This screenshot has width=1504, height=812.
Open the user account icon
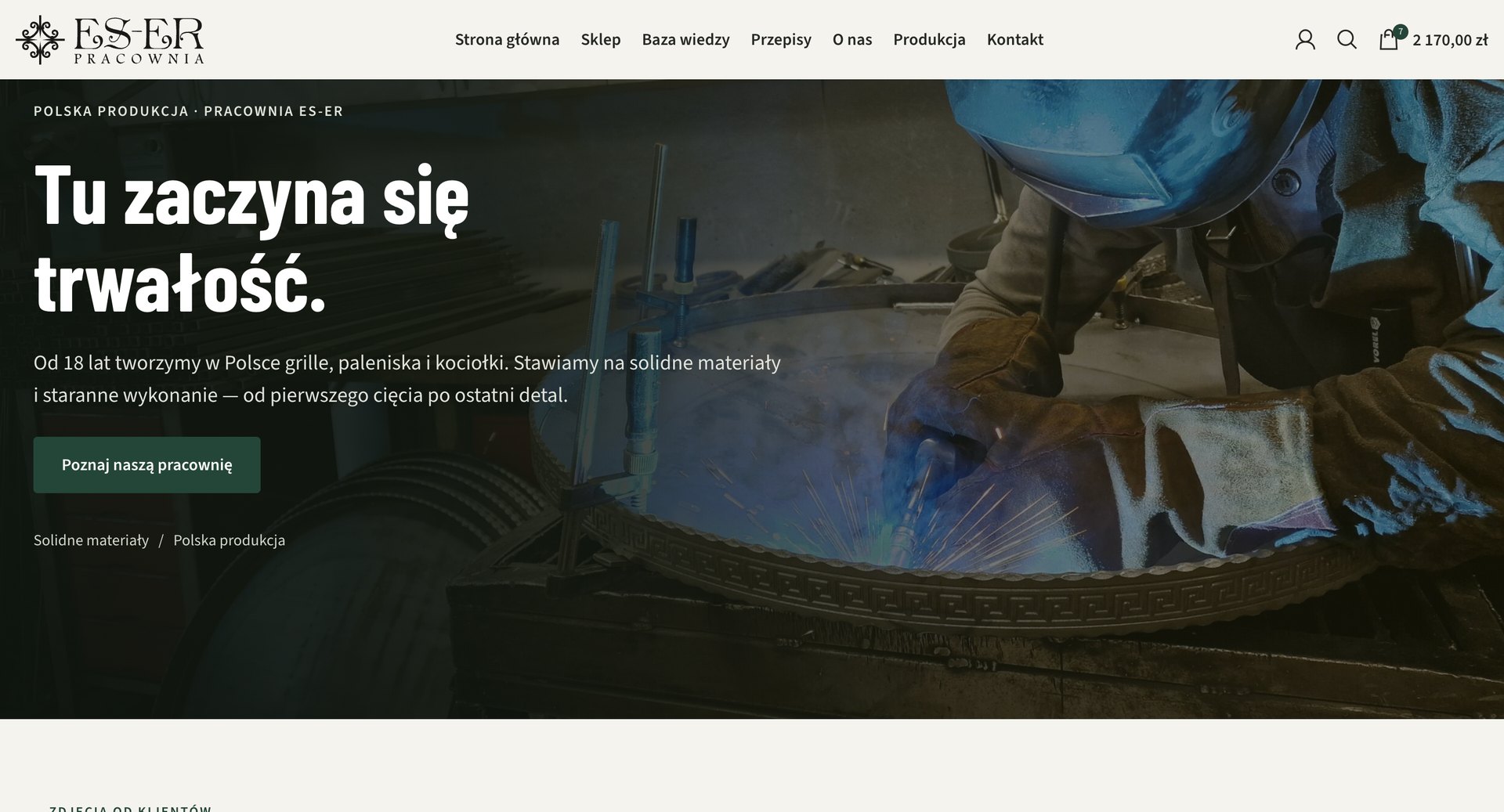point(1305,39)
